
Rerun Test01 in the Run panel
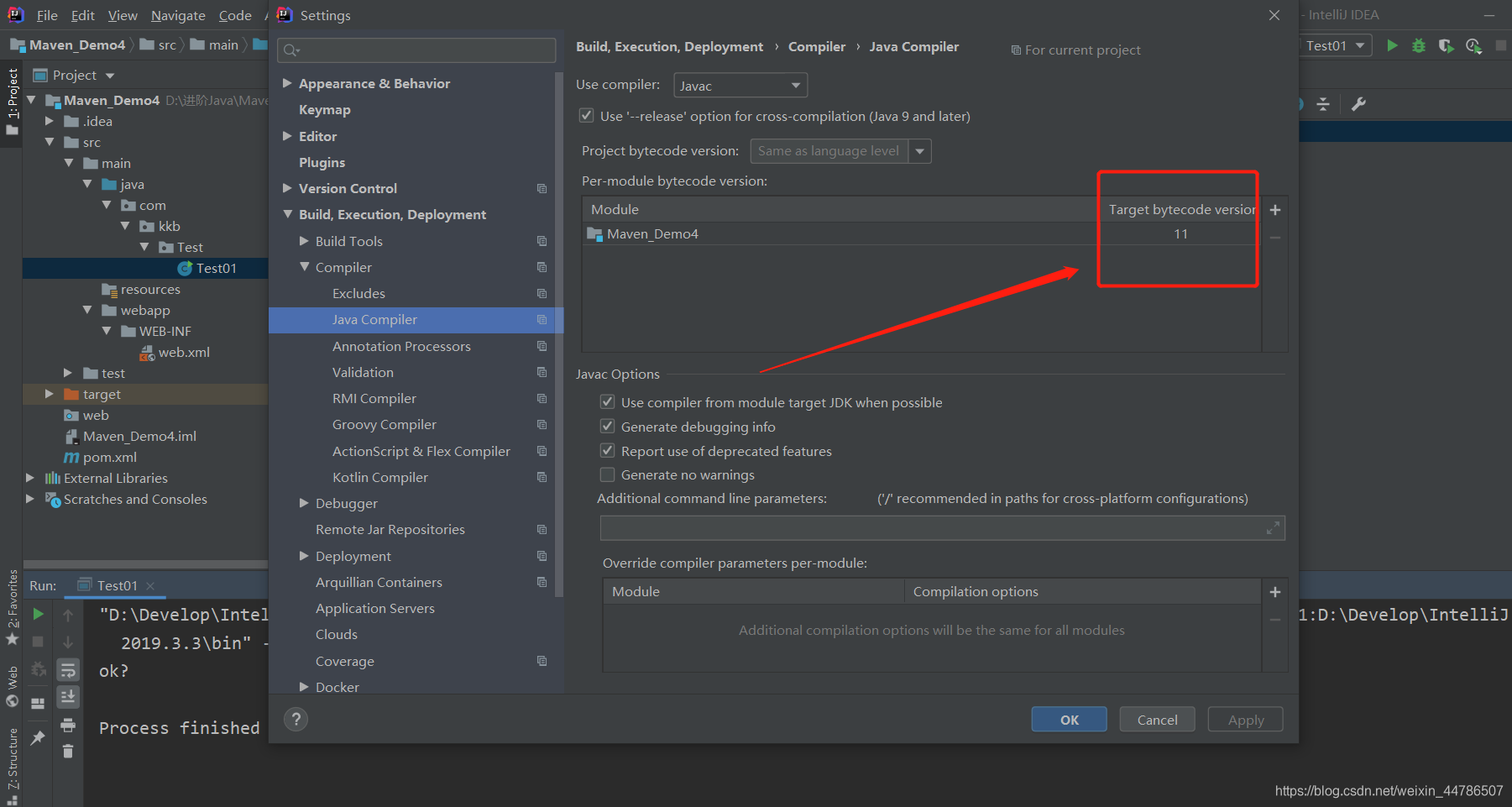coord(38,615)
